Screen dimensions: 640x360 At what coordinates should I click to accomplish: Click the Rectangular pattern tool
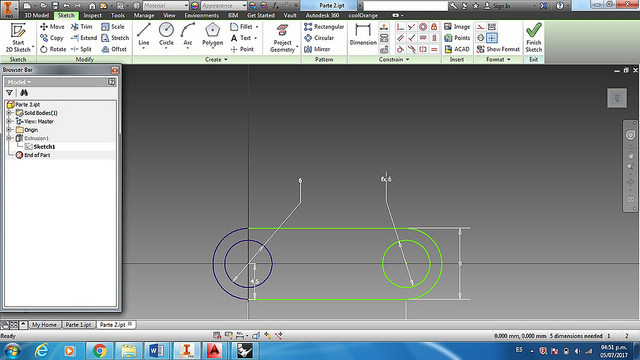tap(324, 27)
